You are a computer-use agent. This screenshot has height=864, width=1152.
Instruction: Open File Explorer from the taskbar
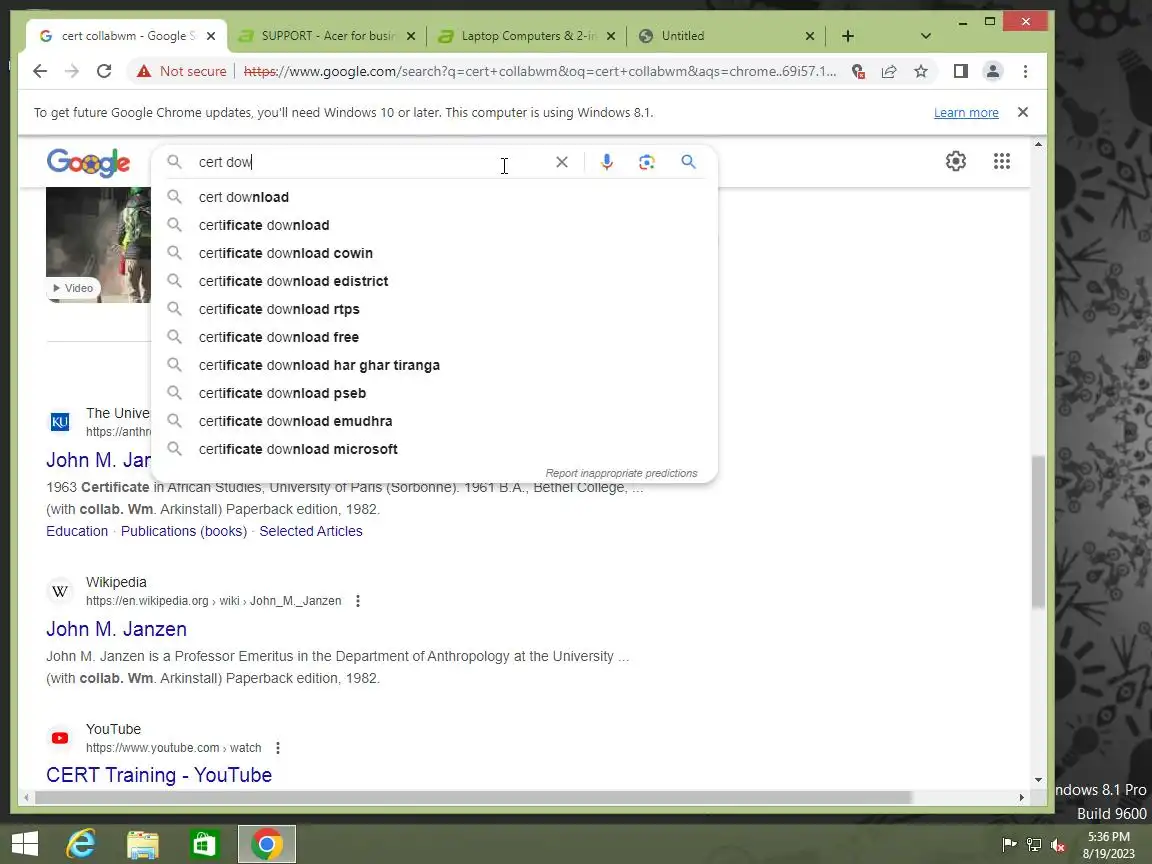coord(143,845)
